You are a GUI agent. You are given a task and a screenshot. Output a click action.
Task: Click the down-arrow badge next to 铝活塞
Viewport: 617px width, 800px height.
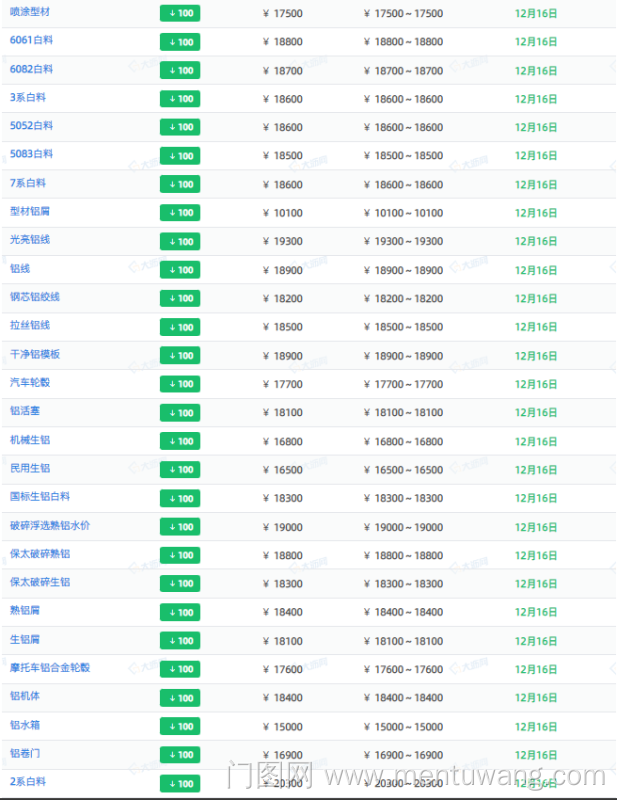180,412
